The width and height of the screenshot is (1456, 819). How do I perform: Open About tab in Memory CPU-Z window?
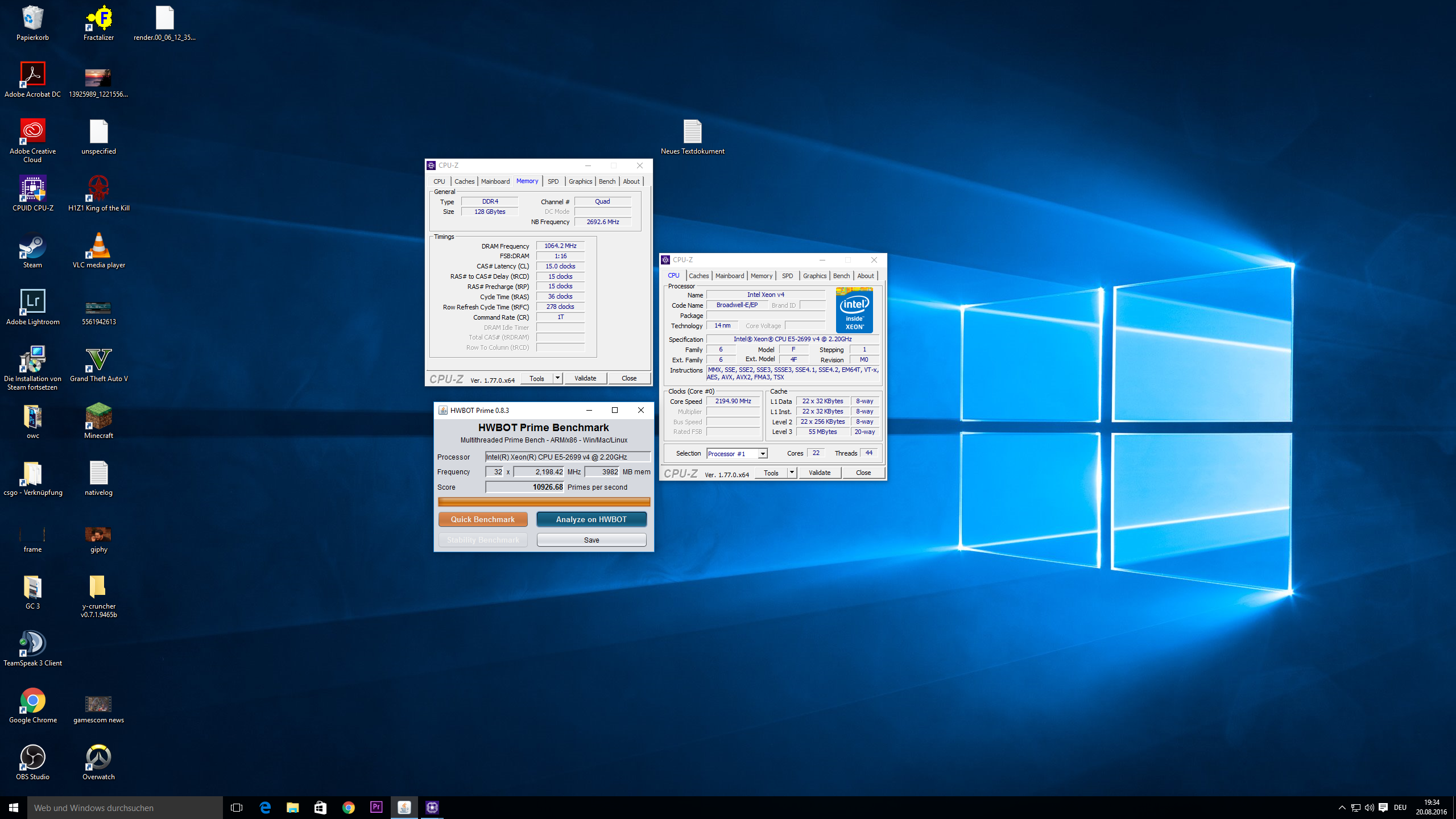631,181
